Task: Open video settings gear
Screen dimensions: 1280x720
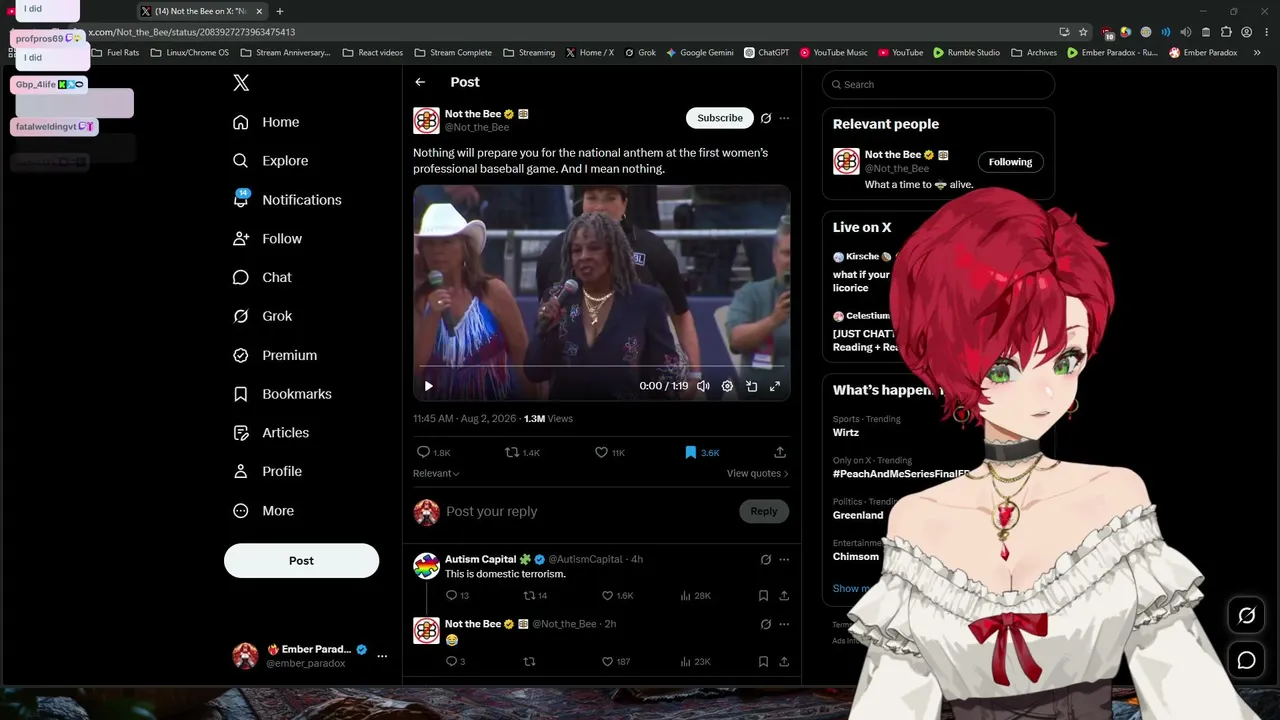Action: click(727, 386)
